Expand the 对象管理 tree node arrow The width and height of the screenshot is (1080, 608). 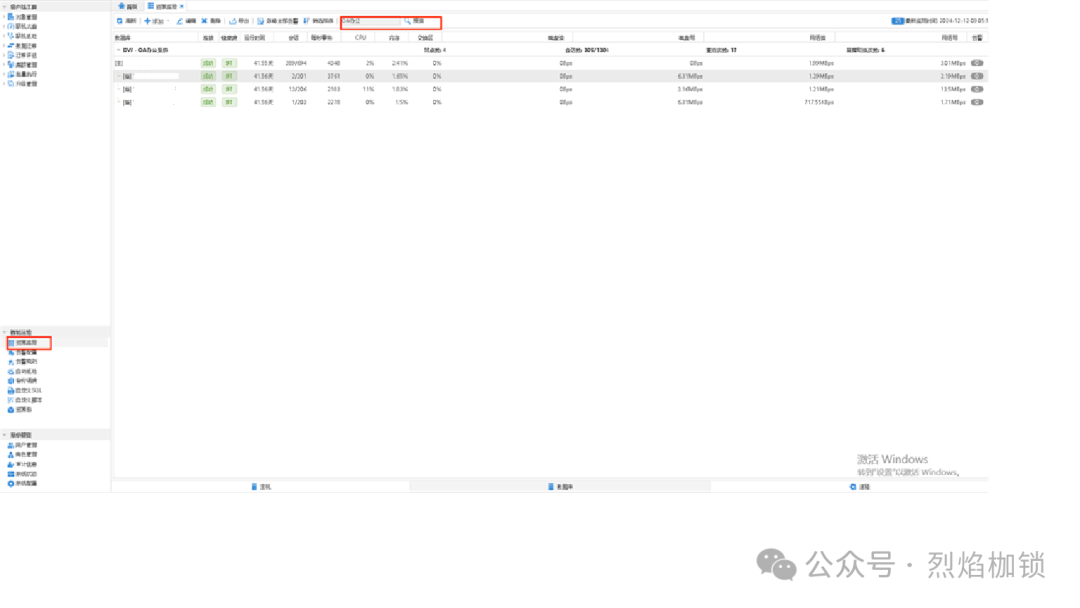click(4, 17)
